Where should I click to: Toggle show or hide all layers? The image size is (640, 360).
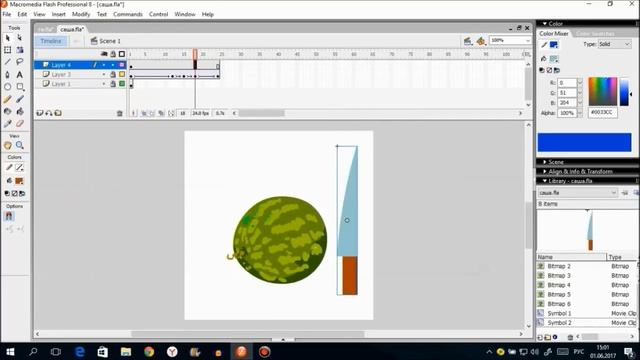point(104,54)
